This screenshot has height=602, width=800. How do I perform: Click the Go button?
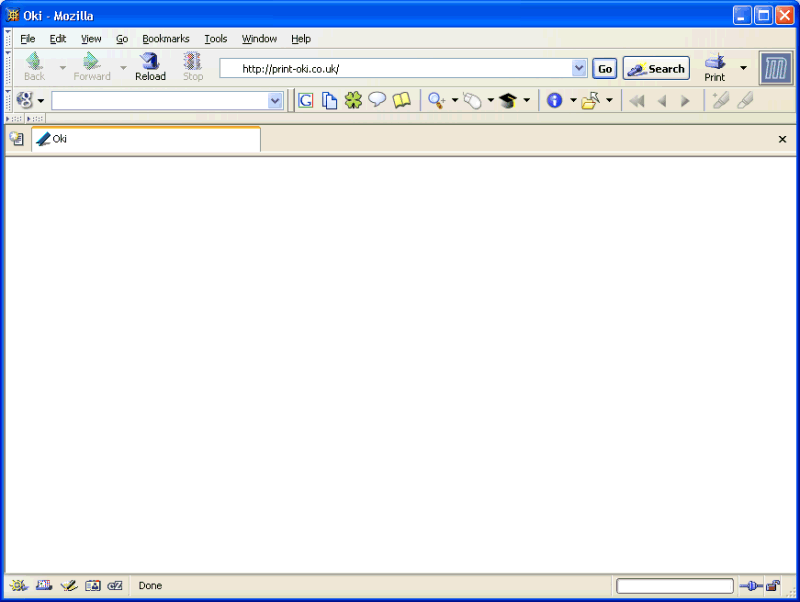pos(605,69)
